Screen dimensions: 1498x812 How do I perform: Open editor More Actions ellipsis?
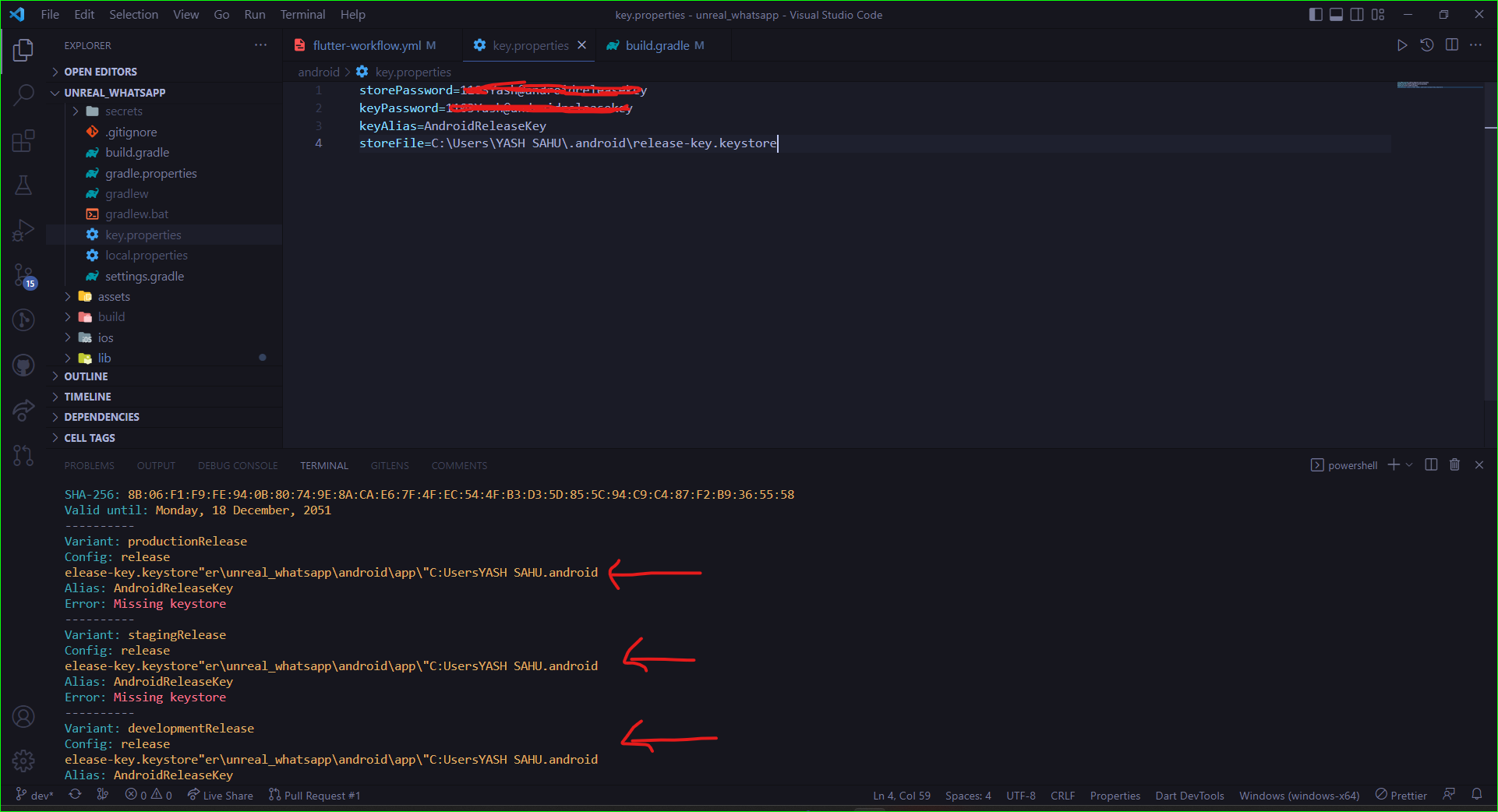1476,45
